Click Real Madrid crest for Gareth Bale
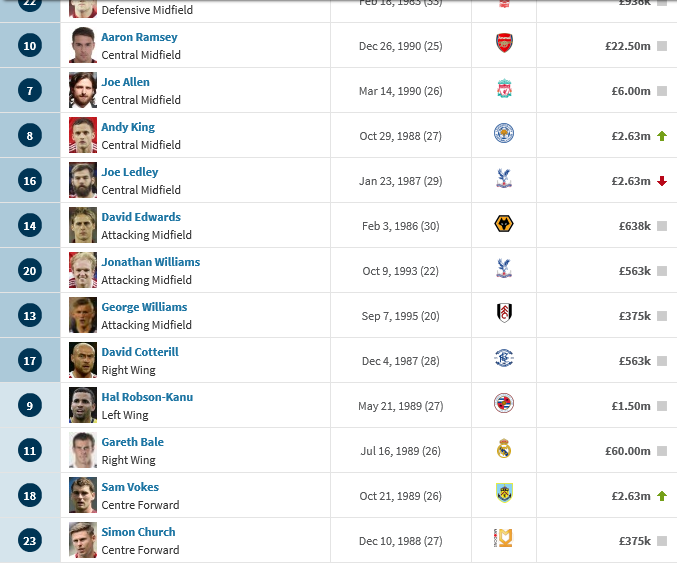677x571 pixels. click(x=504, y=448)
